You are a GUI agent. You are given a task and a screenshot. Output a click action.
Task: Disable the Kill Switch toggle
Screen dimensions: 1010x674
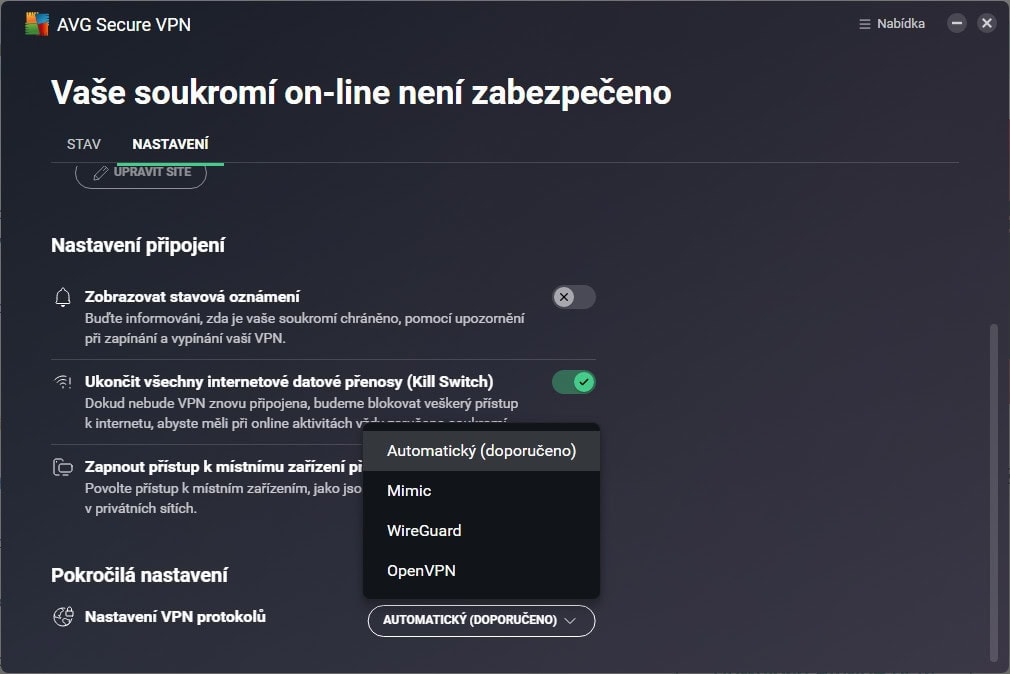(574, 382)
